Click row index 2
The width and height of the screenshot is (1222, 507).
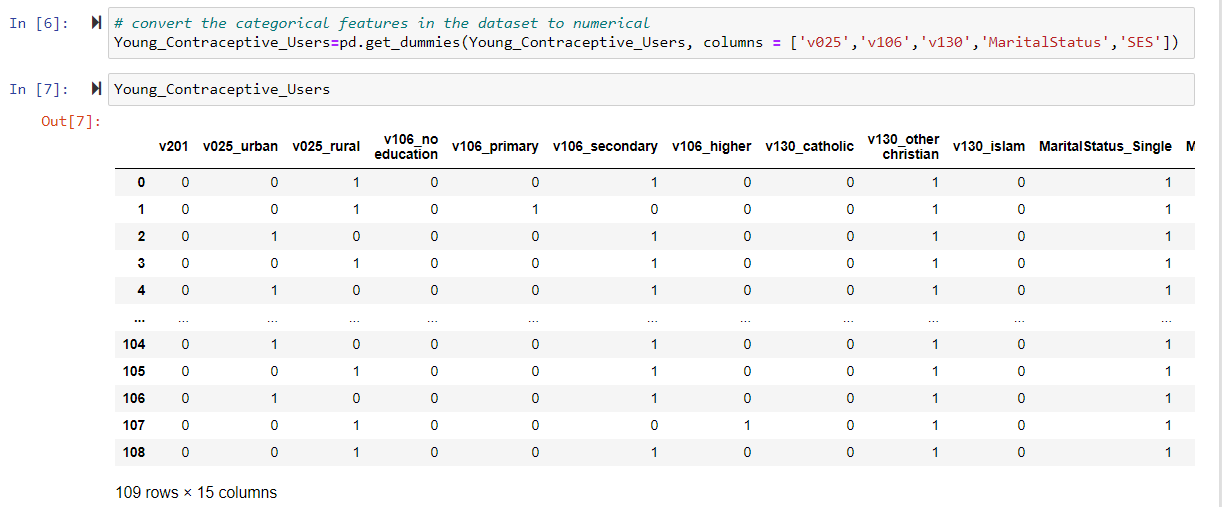coord(141,237)
